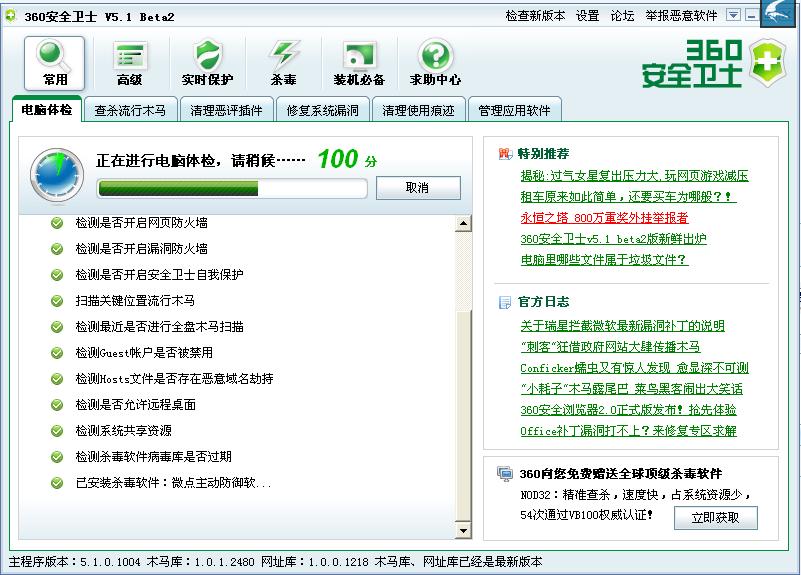Click check icon beside 检测是否开启安全卫士自我保护
The image size is (801, 575).
[x=57, y=275]
